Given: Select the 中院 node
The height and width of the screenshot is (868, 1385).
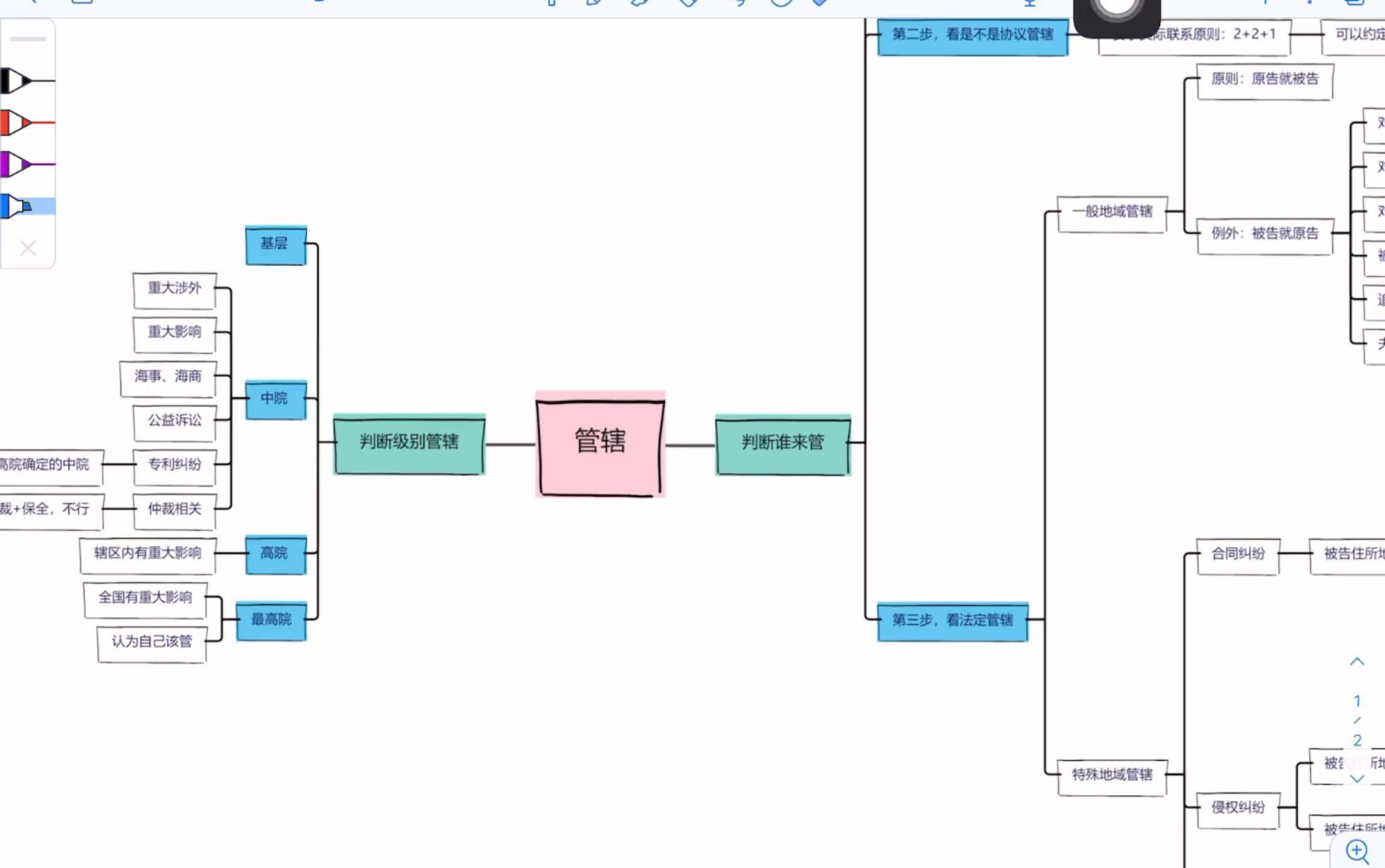Looking at the screenshot, I should (x=276, y=400).
